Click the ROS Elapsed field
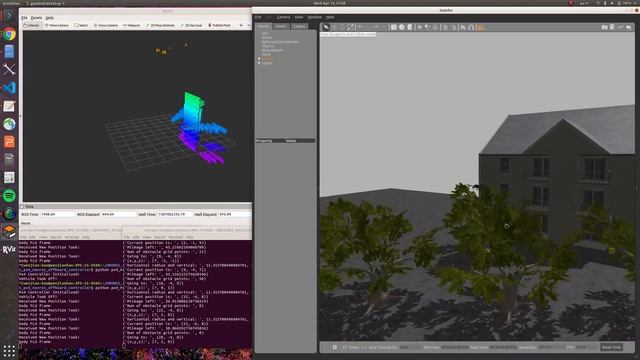The height and width of the screenshot is (360, 640). [118, 214]
